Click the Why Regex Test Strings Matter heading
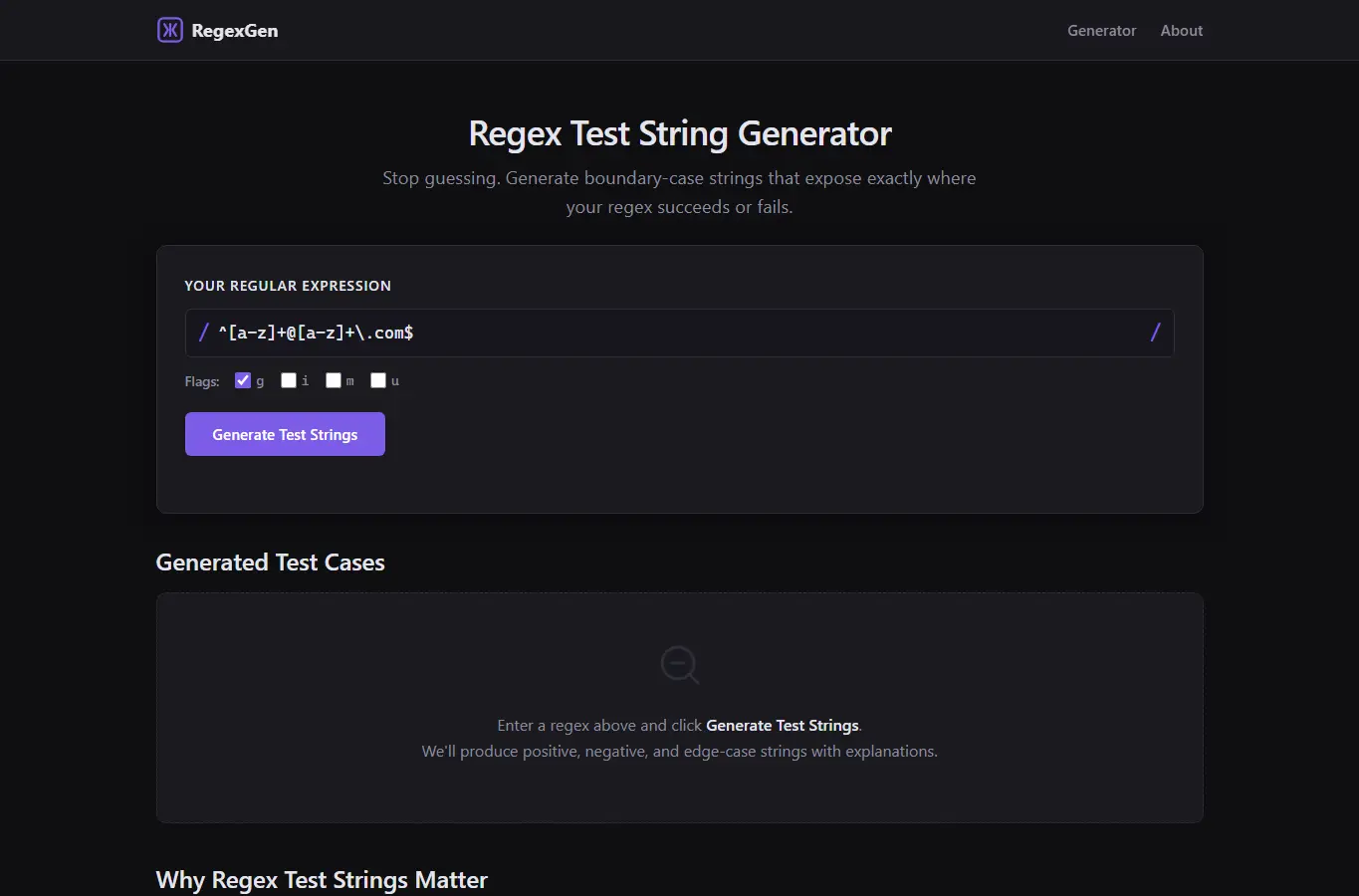The height and width of the screenshot is (896, 1359). click(322, 880)
